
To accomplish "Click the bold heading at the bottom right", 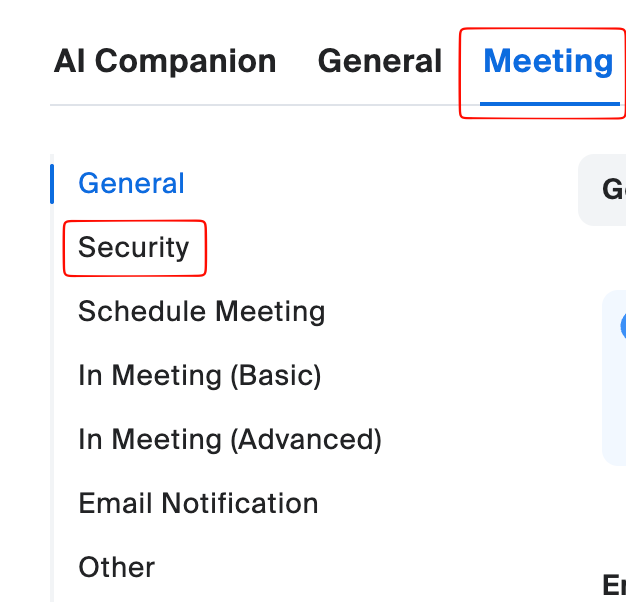I will tap(614, 585).
